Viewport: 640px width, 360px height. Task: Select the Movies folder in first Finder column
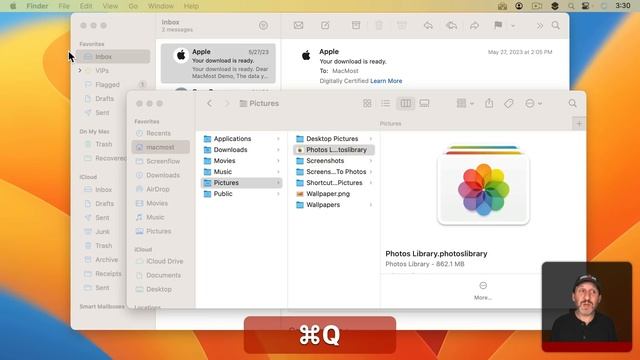[x=242, y=161]
